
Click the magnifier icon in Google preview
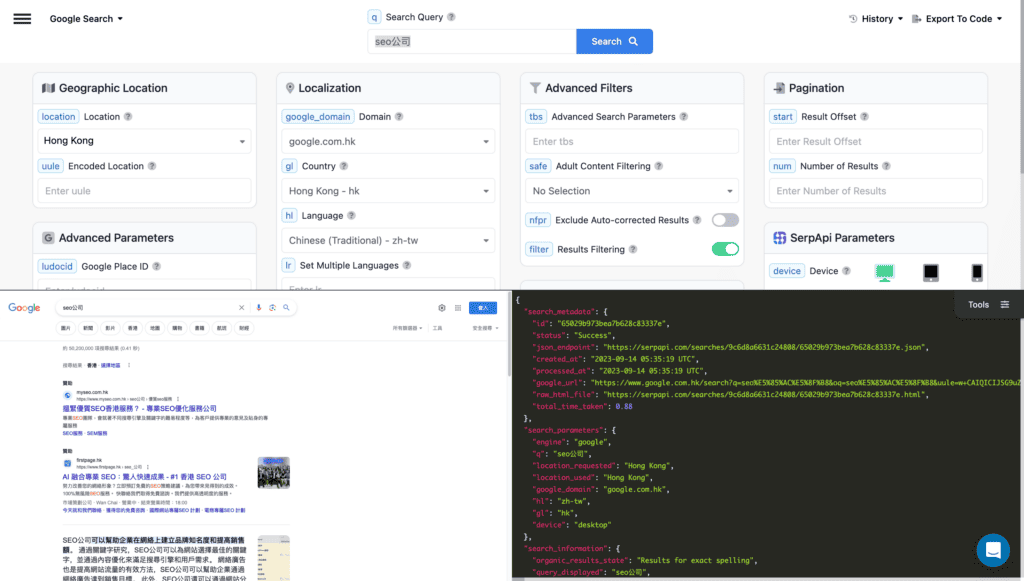(286, 307)
